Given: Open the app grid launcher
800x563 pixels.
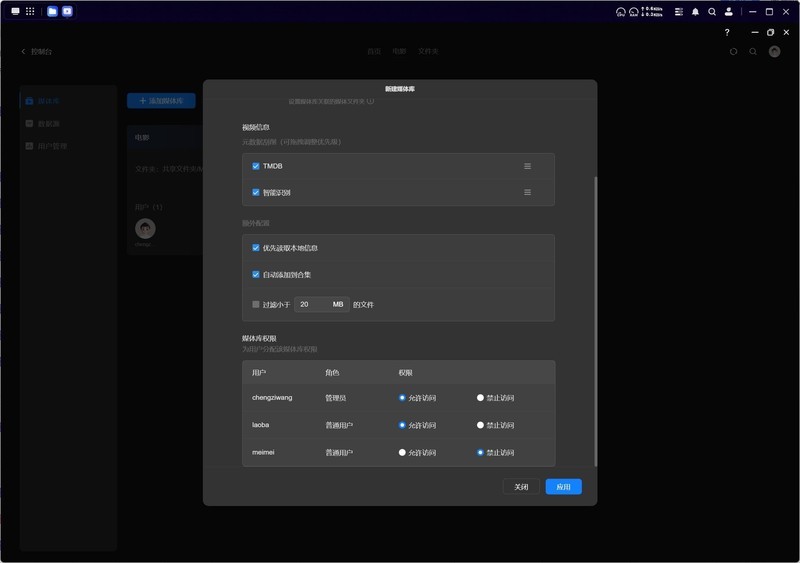Looking at the screenshot, I should click(x=30, y=12).
